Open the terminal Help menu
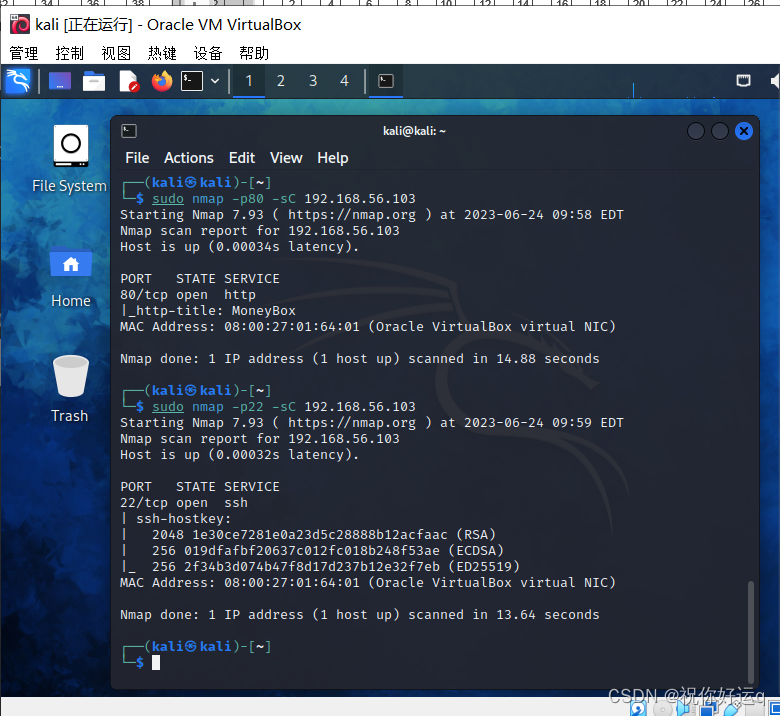 click(333, 158)
